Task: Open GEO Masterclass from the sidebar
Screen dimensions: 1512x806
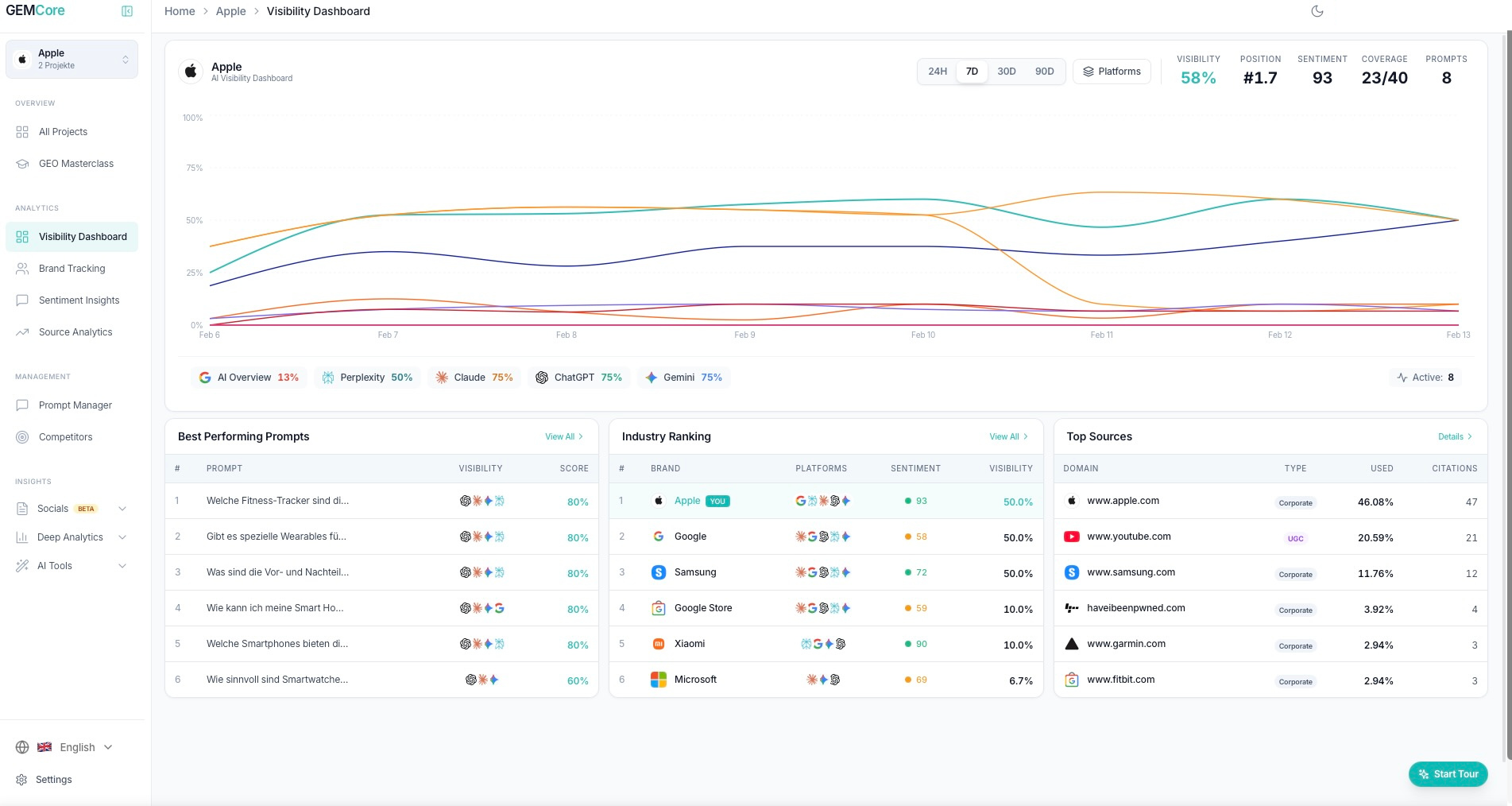Action: [75, 164]
